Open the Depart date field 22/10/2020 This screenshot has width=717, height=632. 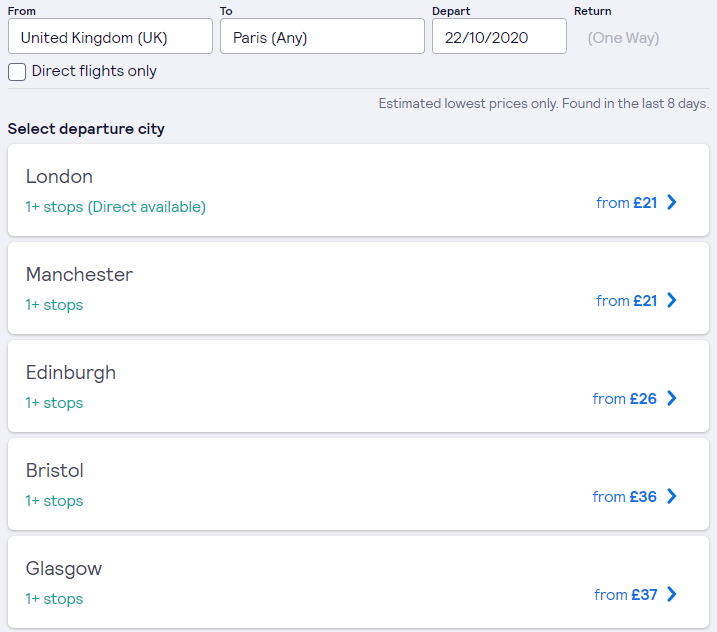point(499,38)
